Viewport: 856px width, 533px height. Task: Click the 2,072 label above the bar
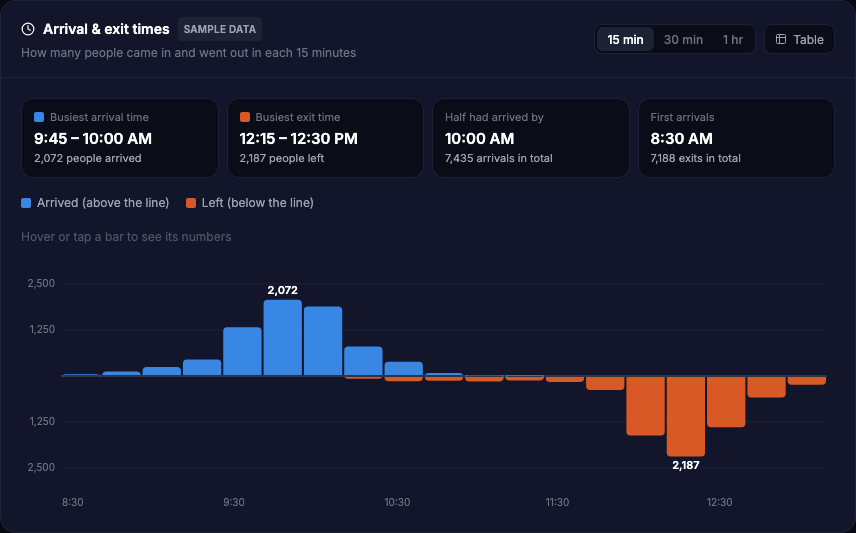282,291
